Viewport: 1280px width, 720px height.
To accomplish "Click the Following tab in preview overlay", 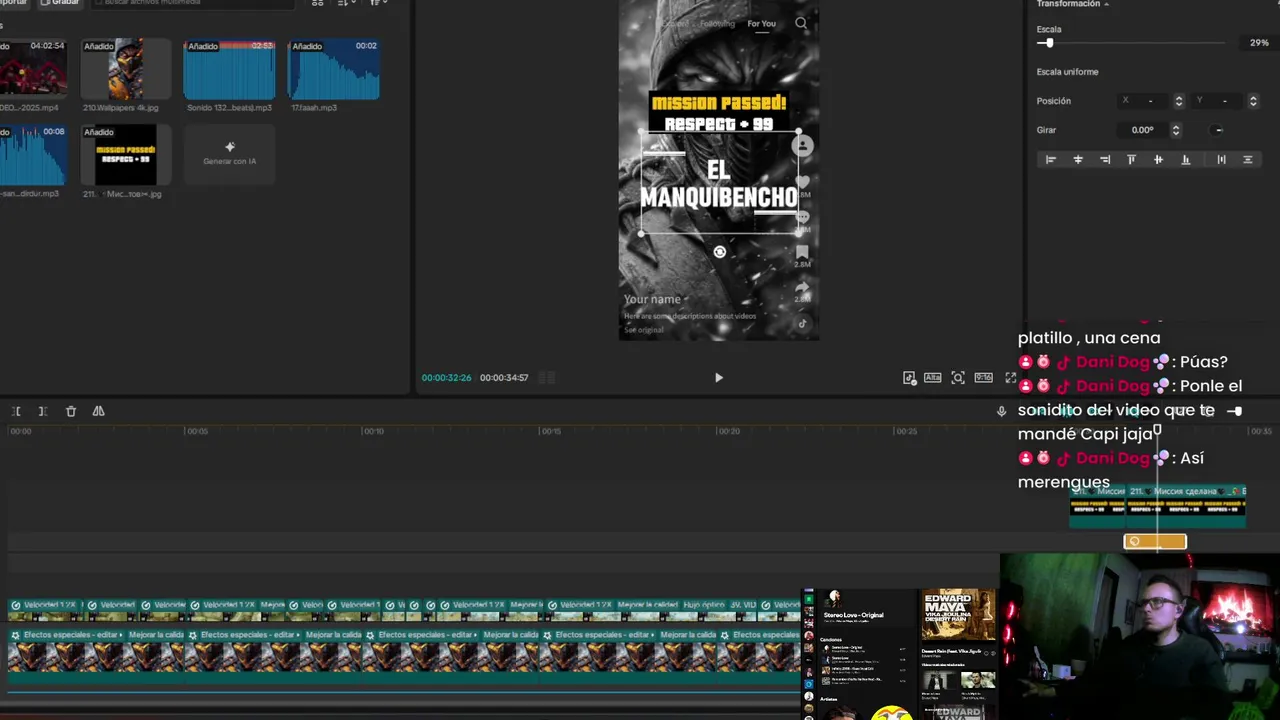I will click(x=717, y=24).
